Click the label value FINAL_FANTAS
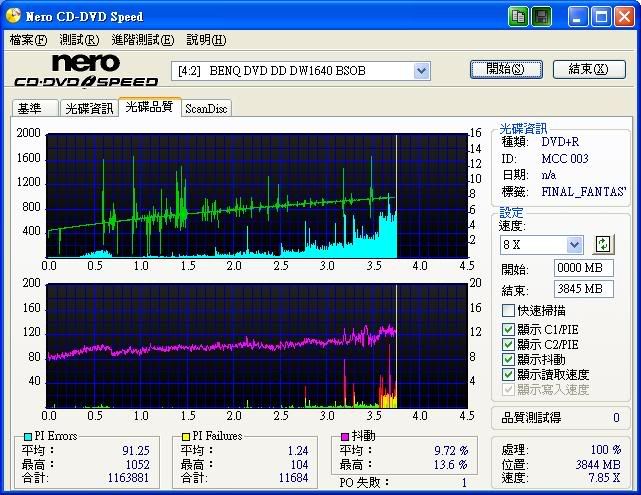The width and height of the screenshot is (641, 495). click(584, 192)
